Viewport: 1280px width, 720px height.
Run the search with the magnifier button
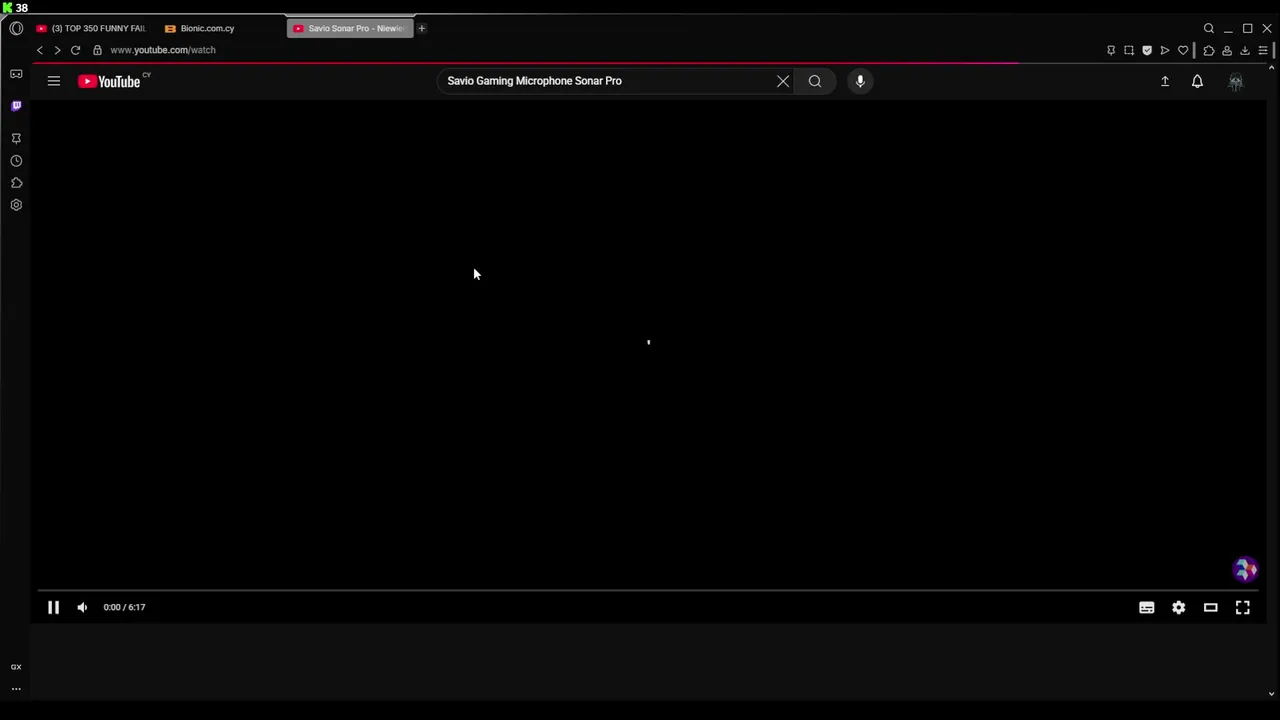click(x=815, y=81)
